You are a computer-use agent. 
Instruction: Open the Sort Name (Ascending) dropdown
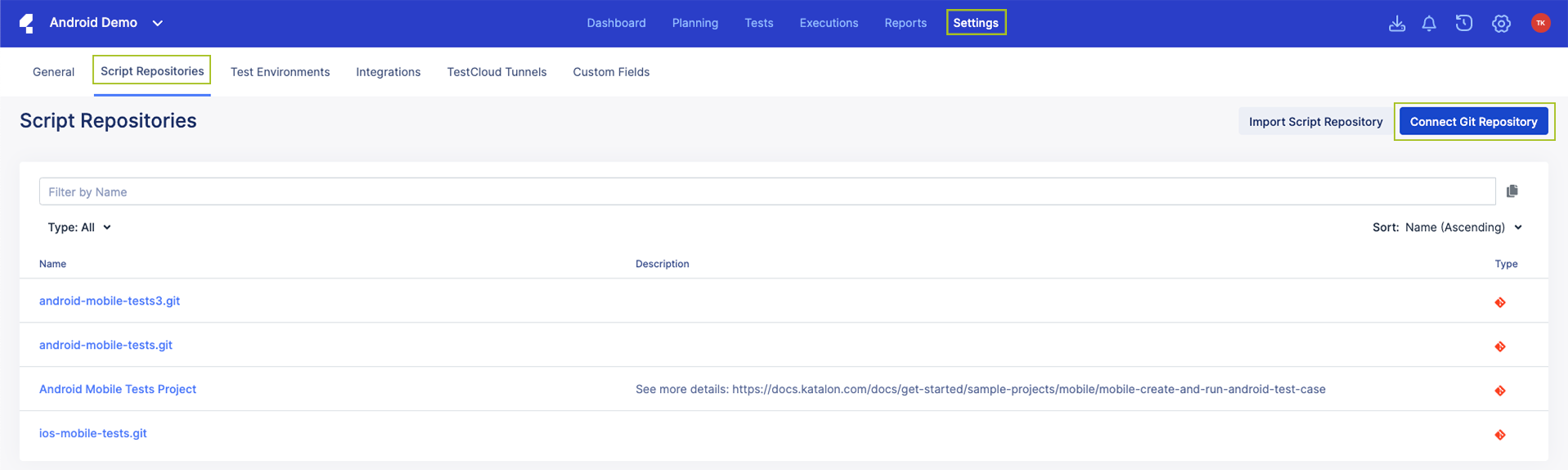point(1462,227)
